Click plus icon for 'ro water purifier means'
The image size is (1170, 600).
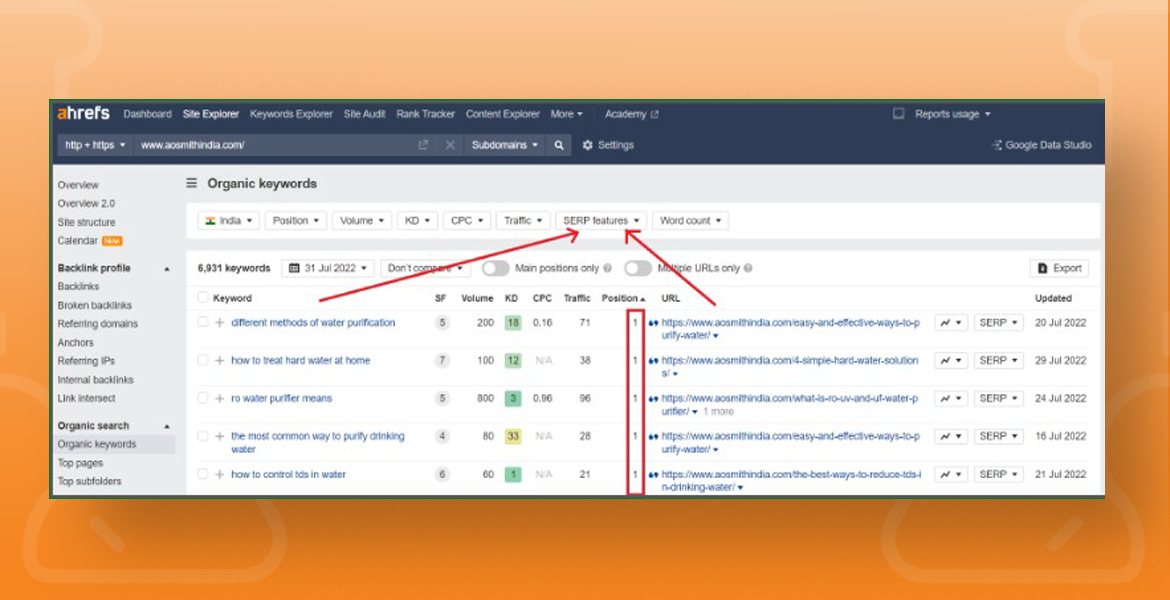click(x=219, y=399)
